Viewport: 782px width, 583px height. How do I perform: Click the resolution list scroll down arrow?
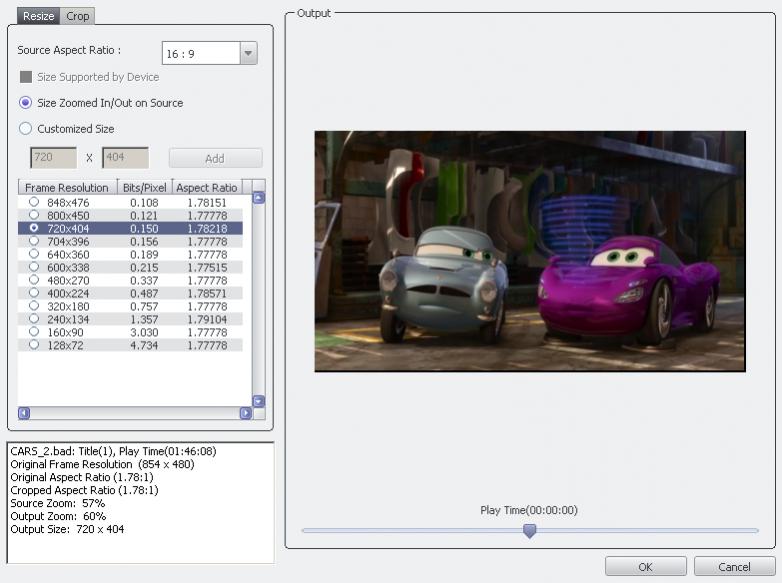tap(259, 401)
